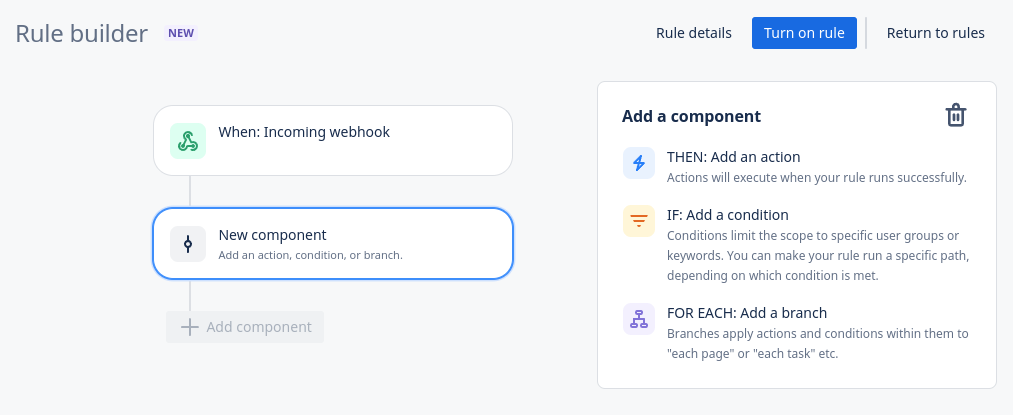Go back via Return to rules
The image size is (1013, 415).
click(x=935, y=33)
